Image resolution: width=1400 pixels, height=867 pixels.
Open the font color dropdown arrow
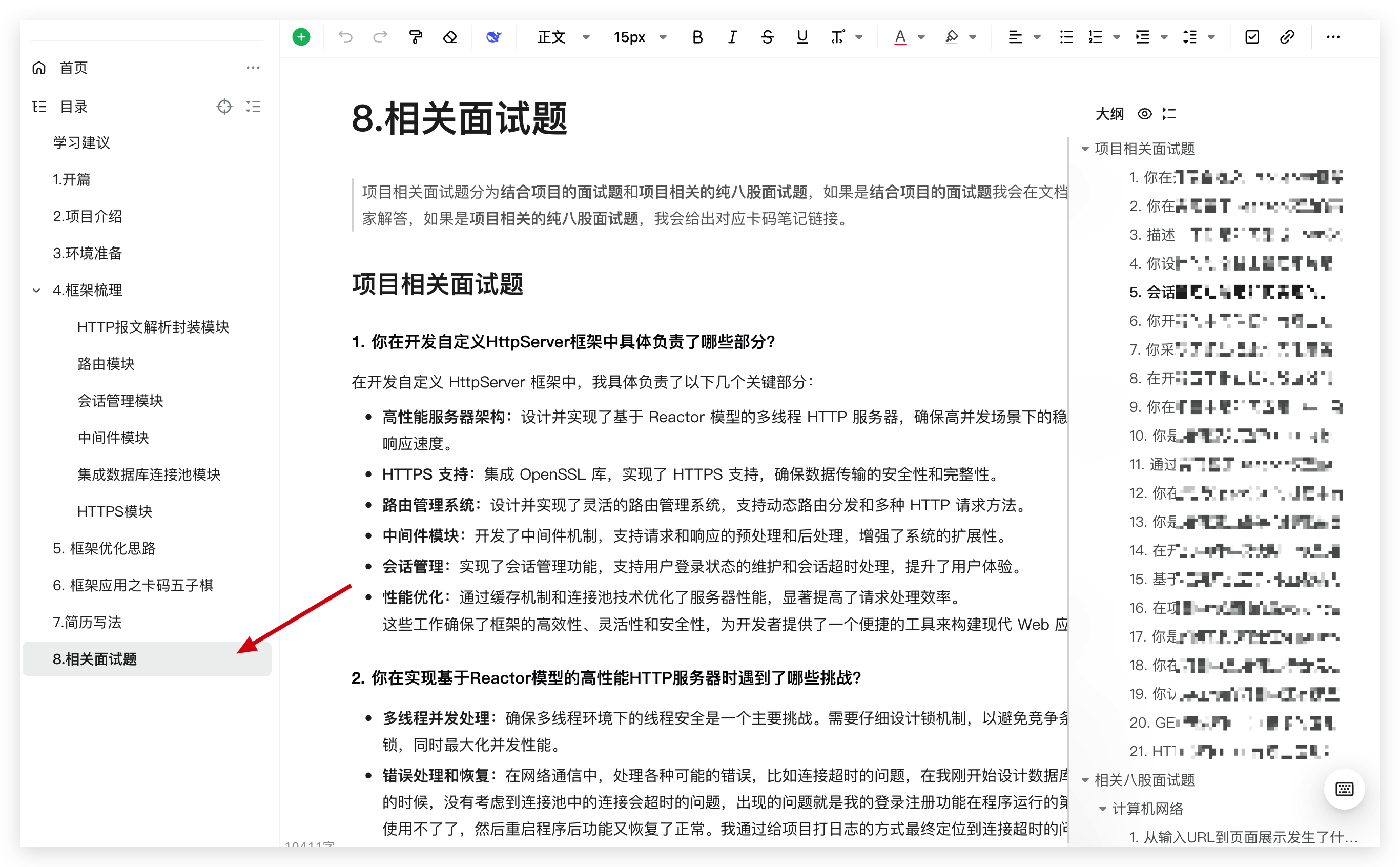[921, 38]
